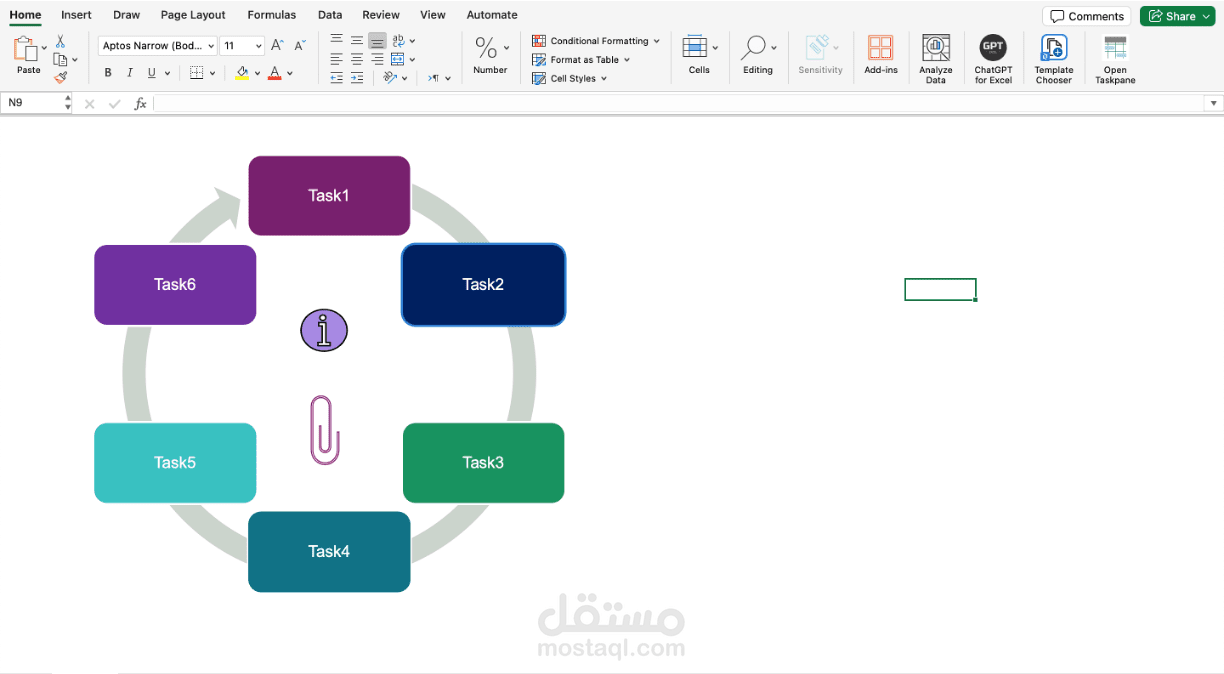This screenshot has height=674, width=1224.
Task: Increase font size with the larger A icon
Action: point(278,46)
